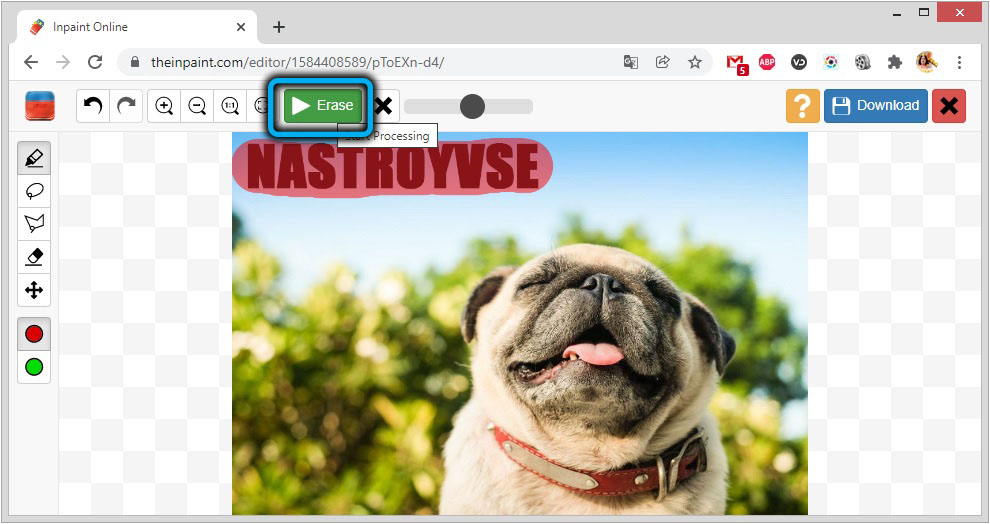Screen dimensions: 990x524
Task: Redo the last action
Action: coord(126,105)
